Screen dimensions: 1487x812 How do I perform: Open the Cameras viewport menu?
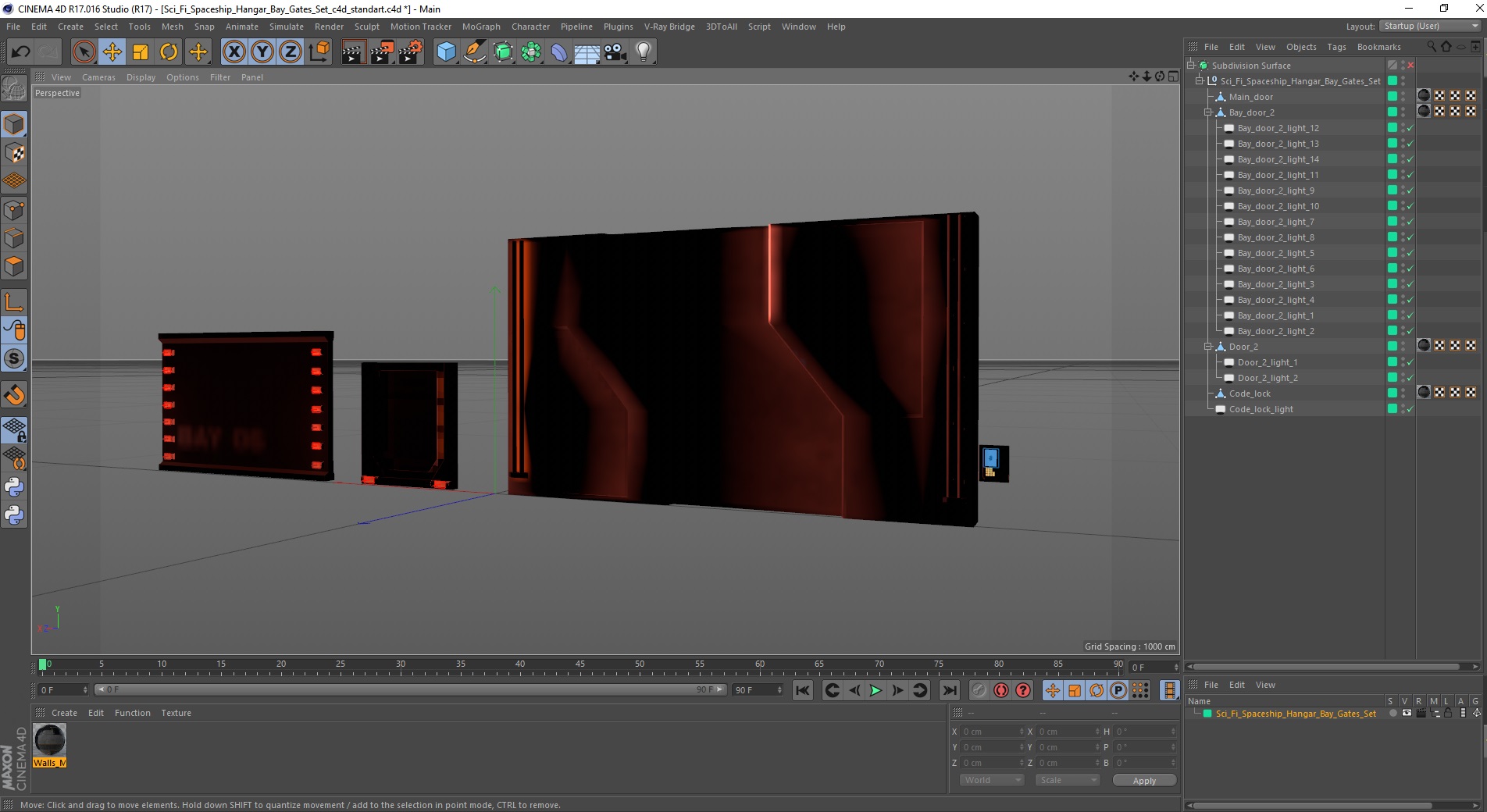tap(98, 77)
